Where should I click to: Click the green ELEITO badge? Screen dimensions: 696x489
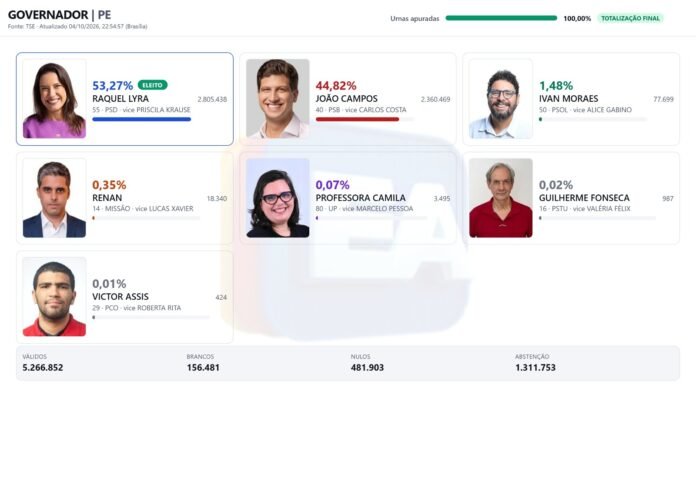(x=153, y=85)
